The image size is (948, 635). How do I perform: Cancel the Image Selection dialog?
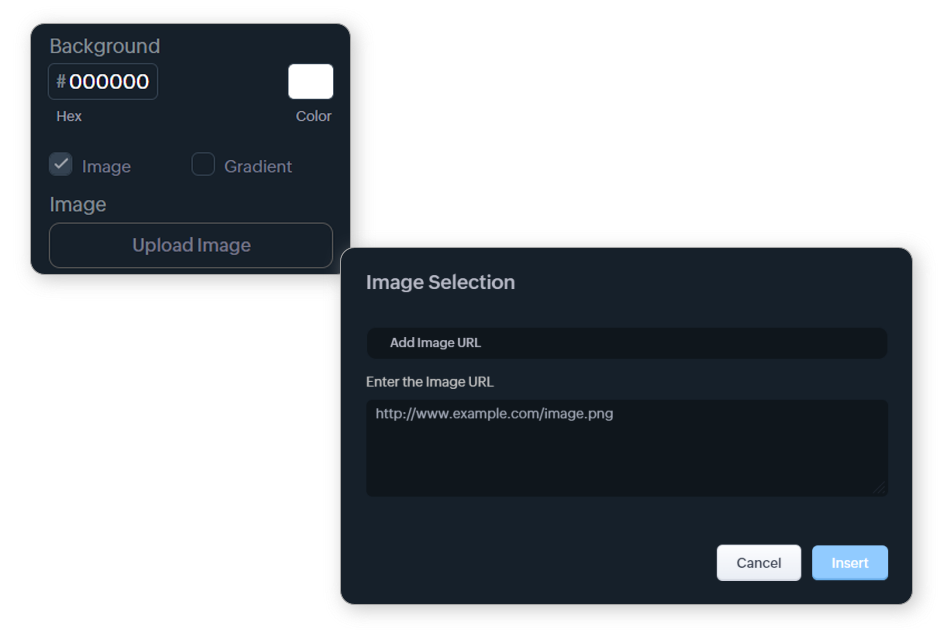758,563
